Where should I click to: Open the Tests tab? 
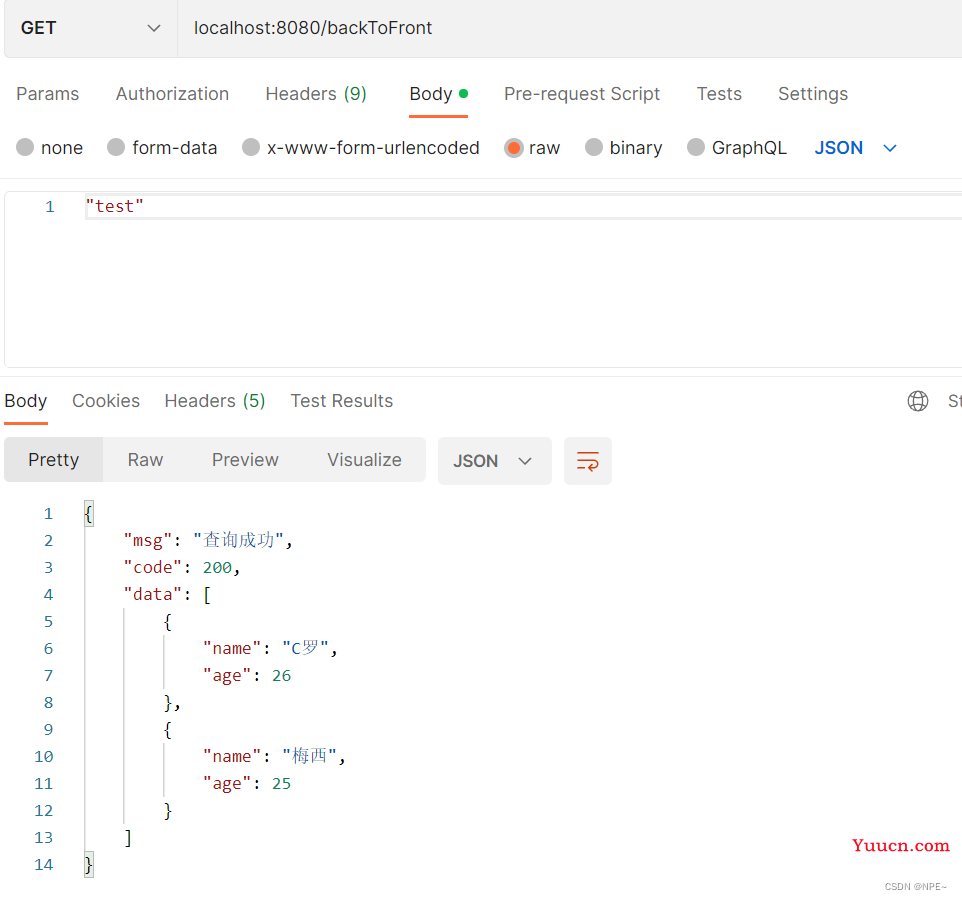(x=719, y=94)
